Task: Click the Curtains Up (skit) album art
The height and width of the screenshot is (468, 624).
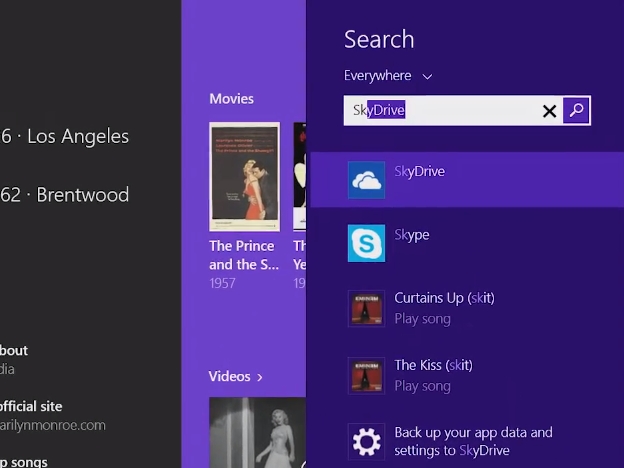Action: (x=366, y=308)
